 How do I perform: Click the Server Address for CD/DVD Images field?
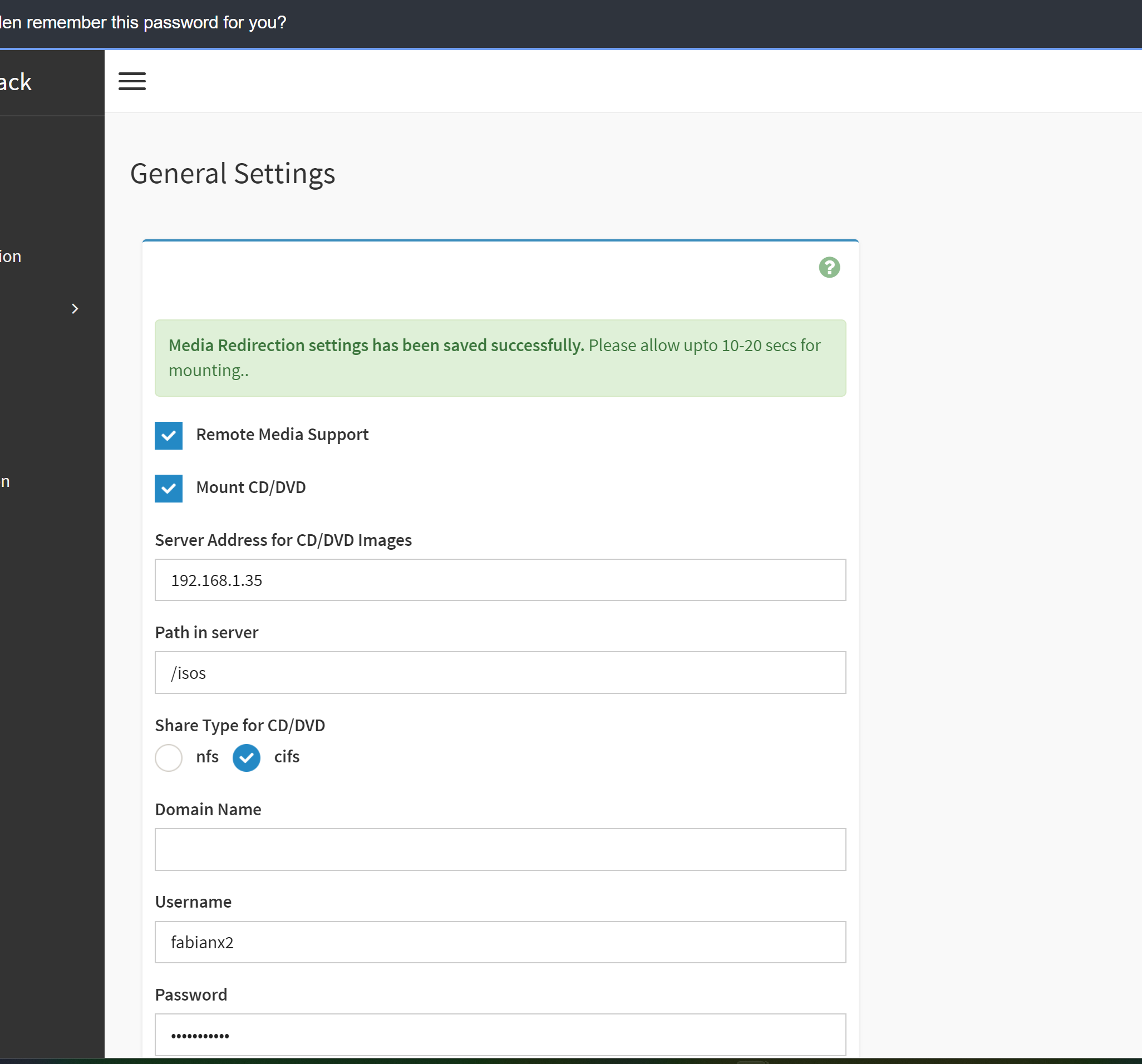tap(500, 580)
